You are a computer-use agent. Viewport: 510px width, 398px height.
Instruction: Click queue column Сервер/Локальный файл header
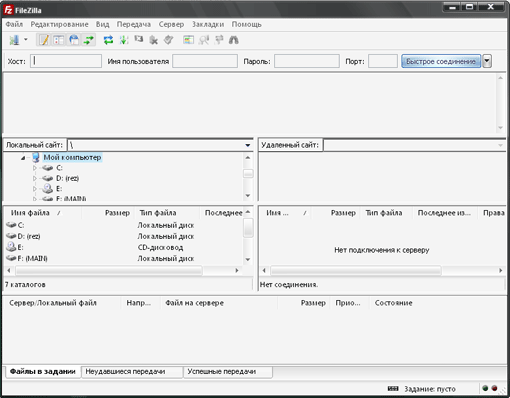pos(62,303)
